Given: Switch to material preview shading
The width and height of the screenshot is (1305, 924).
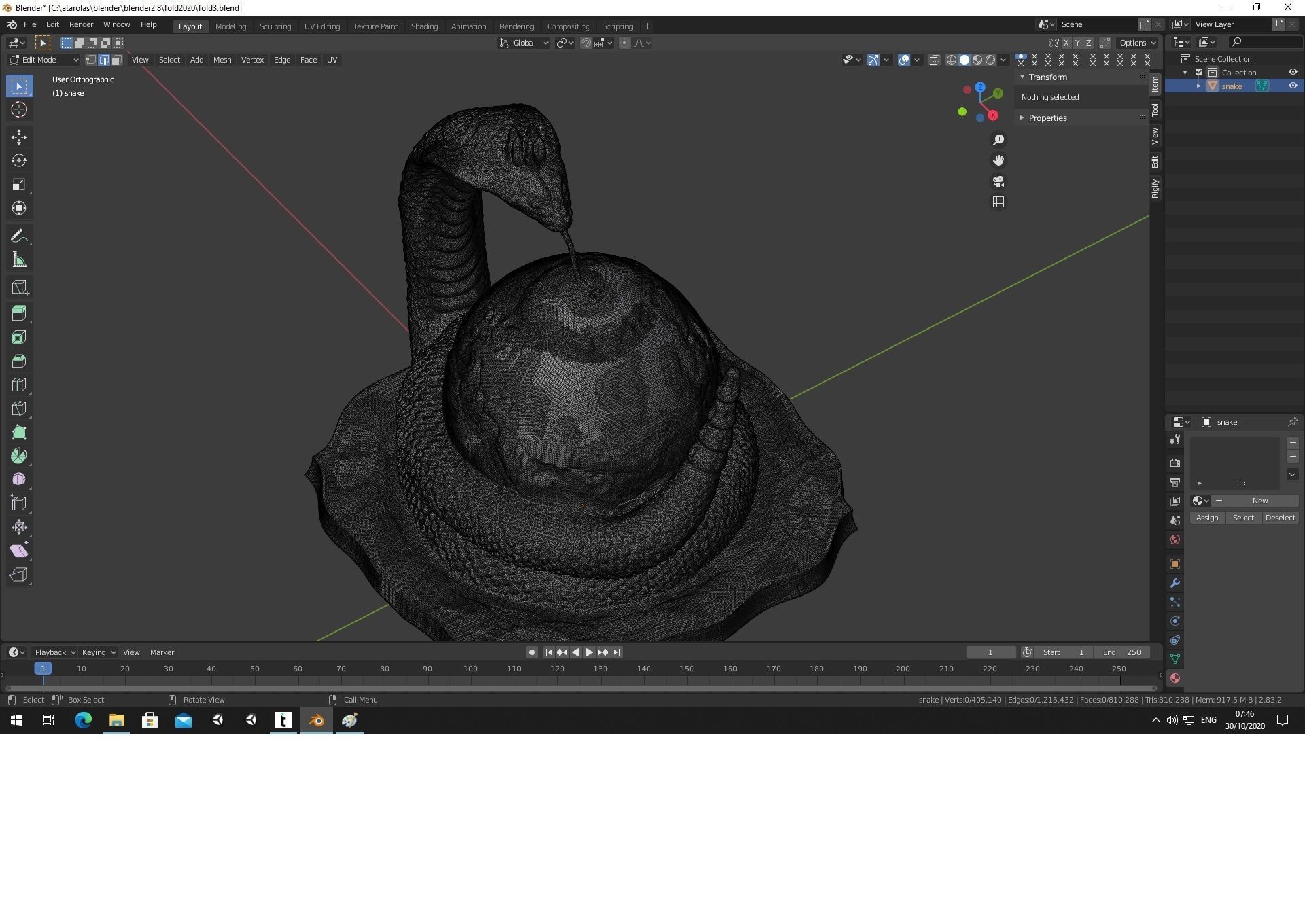Looking at the screenshot, I should [977, 60].
